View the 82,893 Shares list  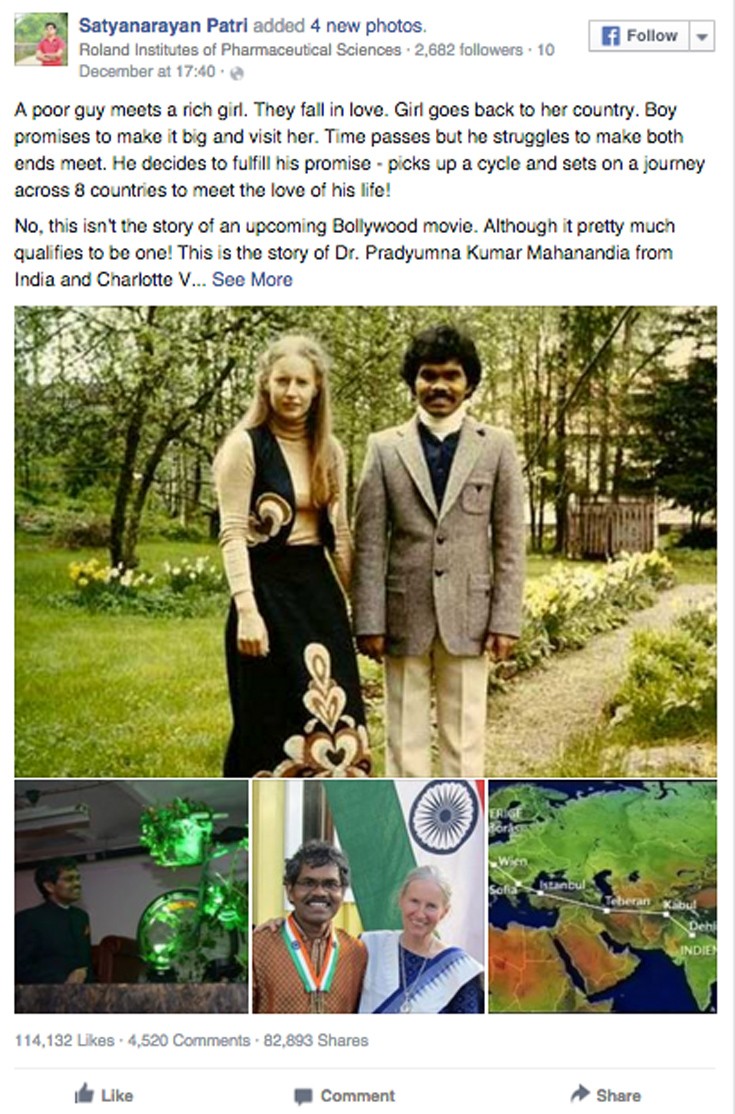click(316, 1040)
